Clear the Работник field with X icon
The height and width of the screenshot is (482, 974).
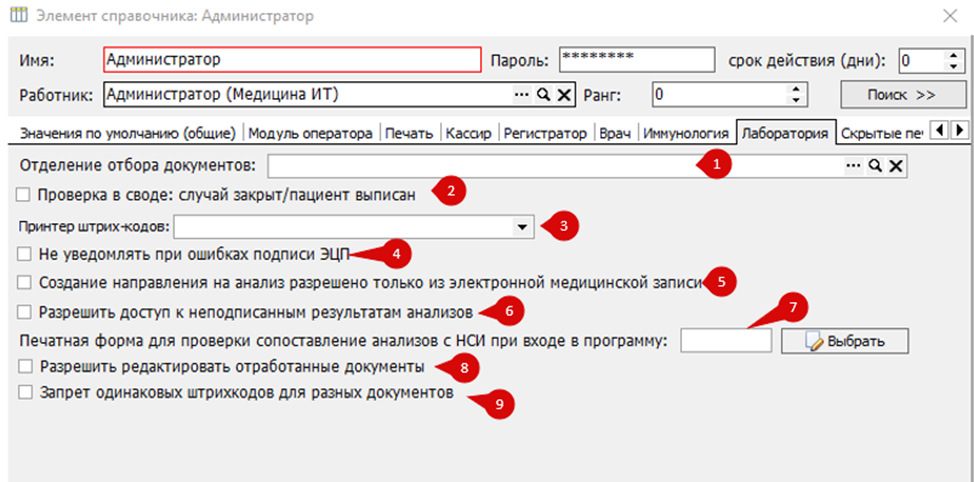(x=563, y=95)
